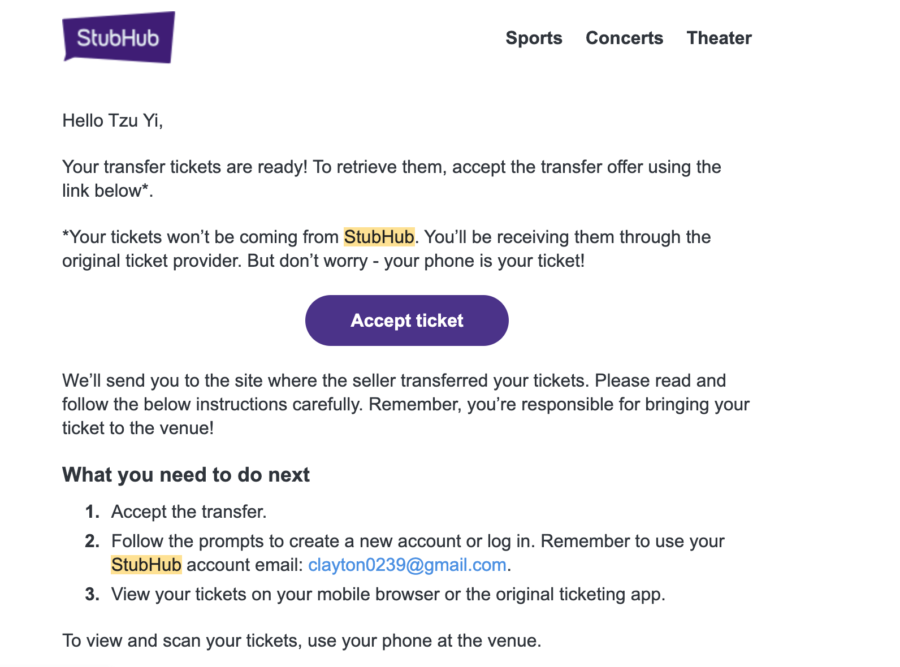This screenshot has width=900, height=667.
Task: Open the Concerts section in the navigation
Action: [x=624, y=38]
